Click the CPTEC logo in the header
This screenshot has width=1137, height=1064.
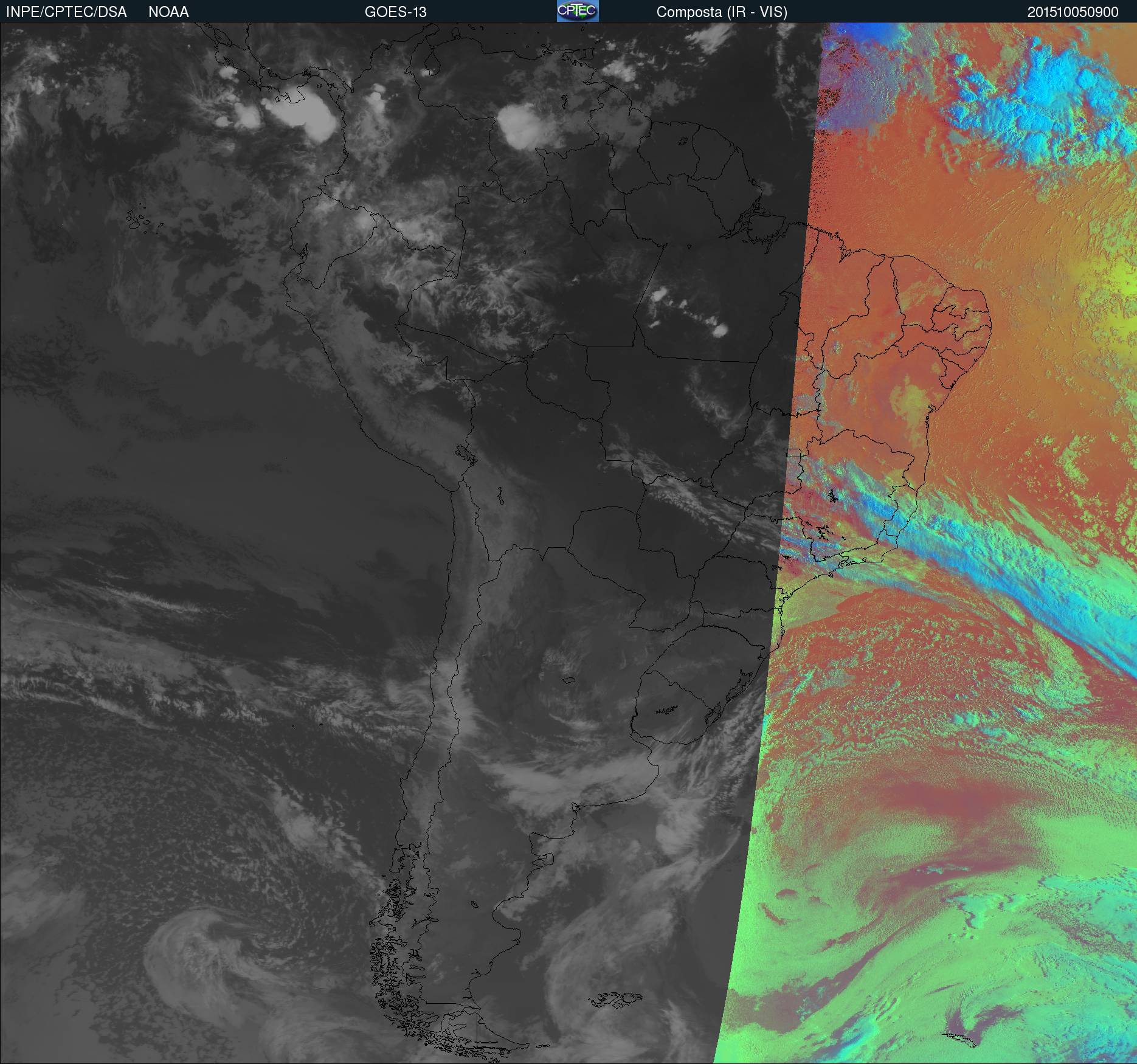tap(578, 11)
